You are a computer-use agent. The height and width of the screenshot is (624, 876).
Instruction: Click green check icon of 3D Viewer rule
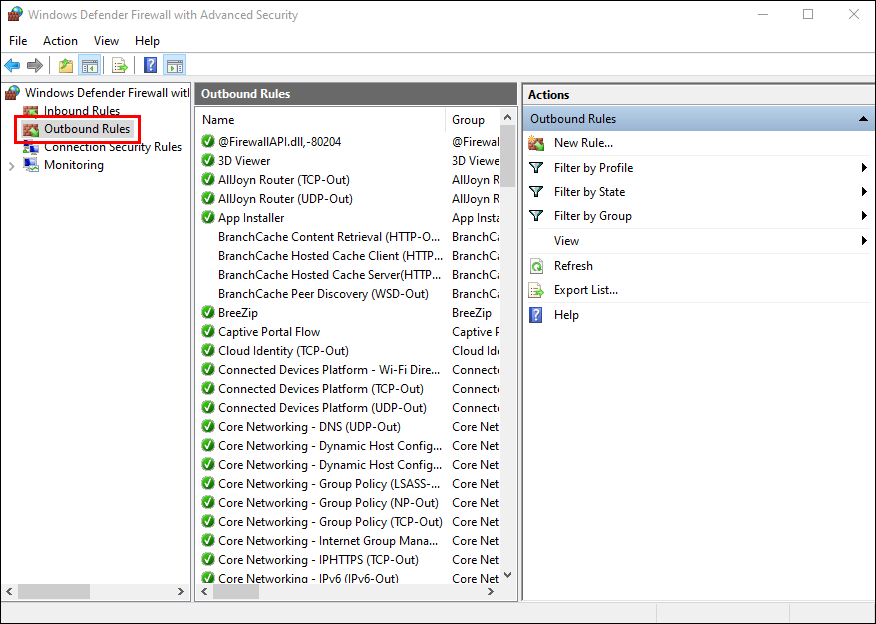tap(208, 160)
